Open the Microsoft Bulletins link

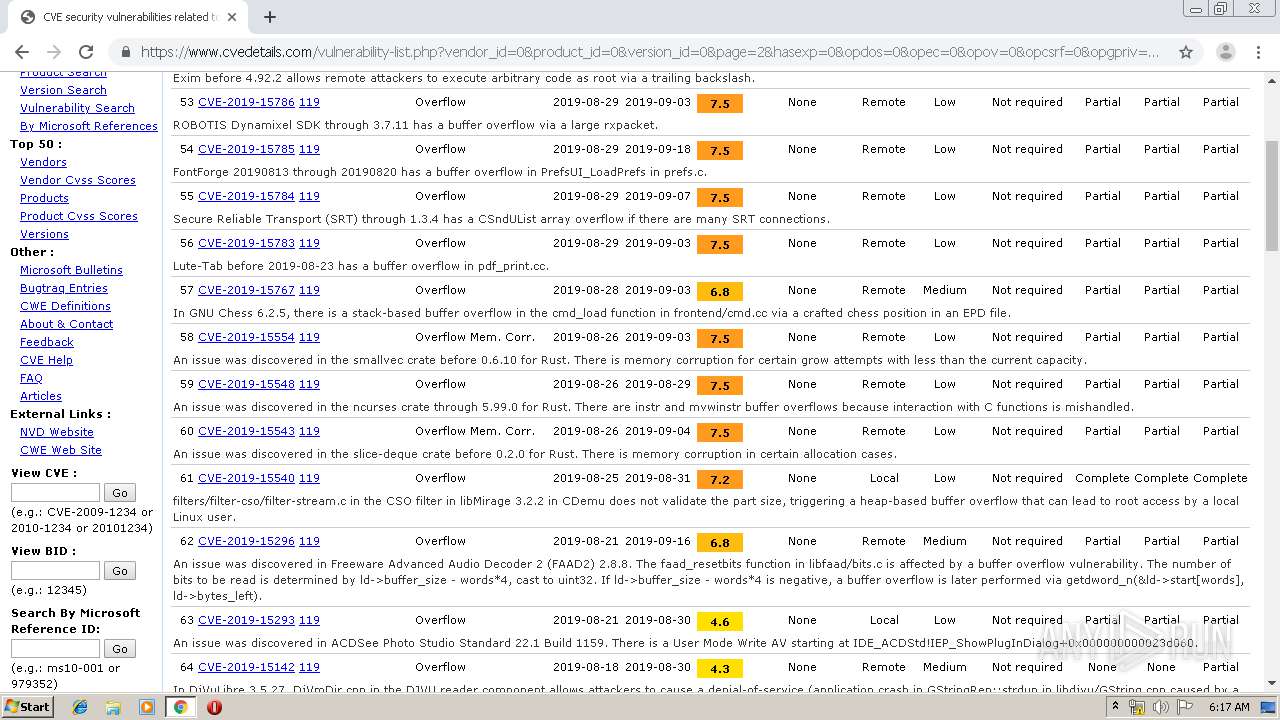(x=71, y=270)
